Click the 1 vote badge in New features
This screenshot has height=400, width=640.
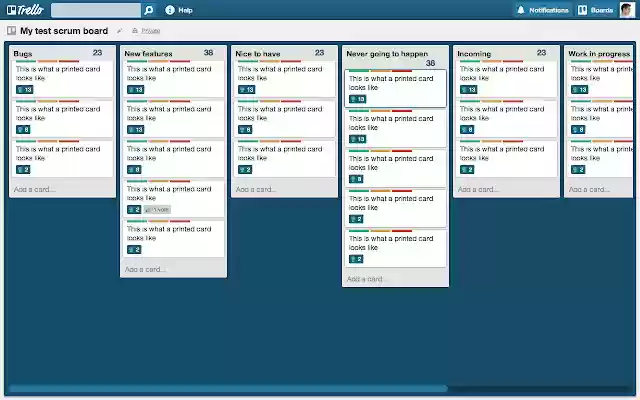click(157, 210)
